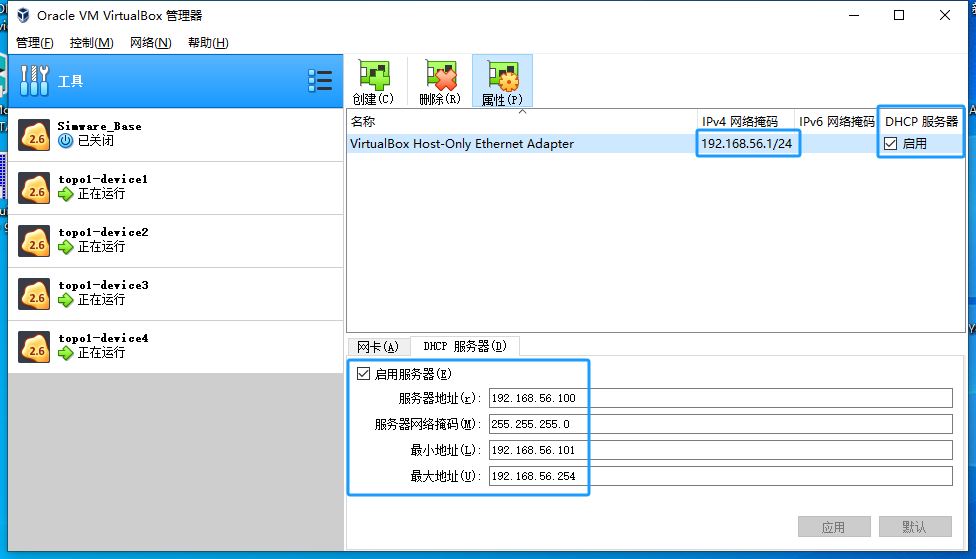This screenshot has height=559, width=976.
Task: Click the server address input field
Action: coord(720,398)
